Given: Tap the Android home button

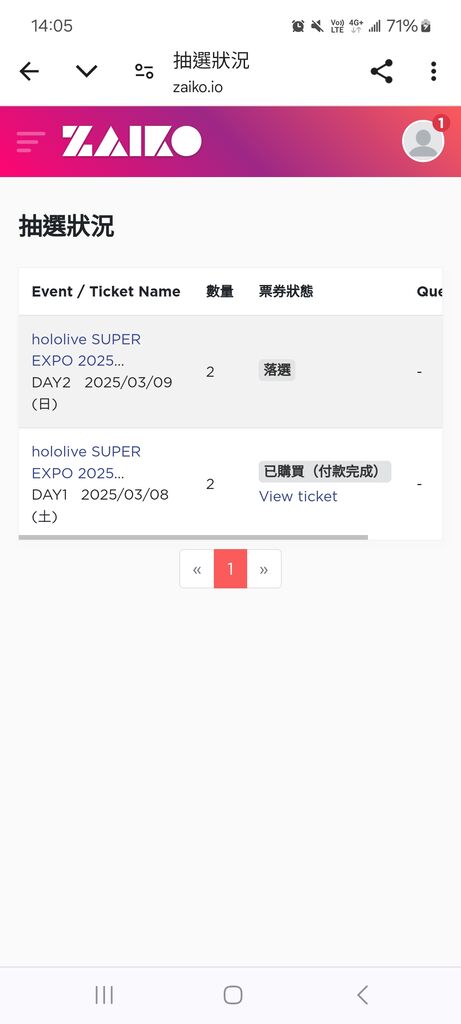Looking at the screenshot, I should [x=232, y=995].
